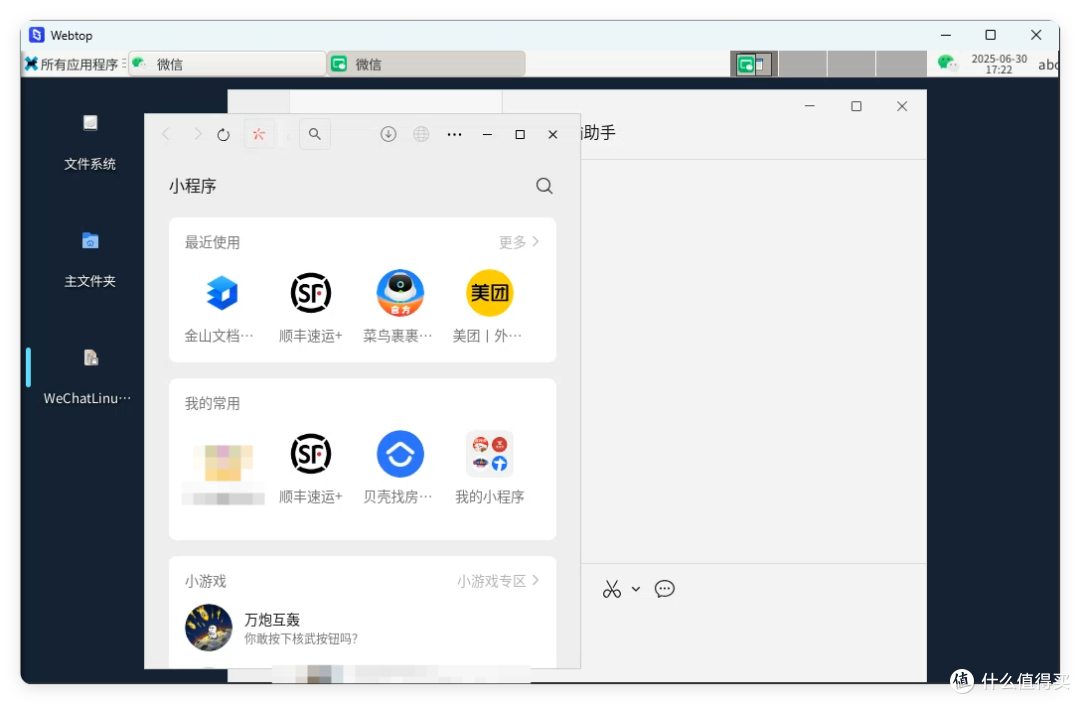Reload the mini program page
1080x704 pixels.
[223, 134]
